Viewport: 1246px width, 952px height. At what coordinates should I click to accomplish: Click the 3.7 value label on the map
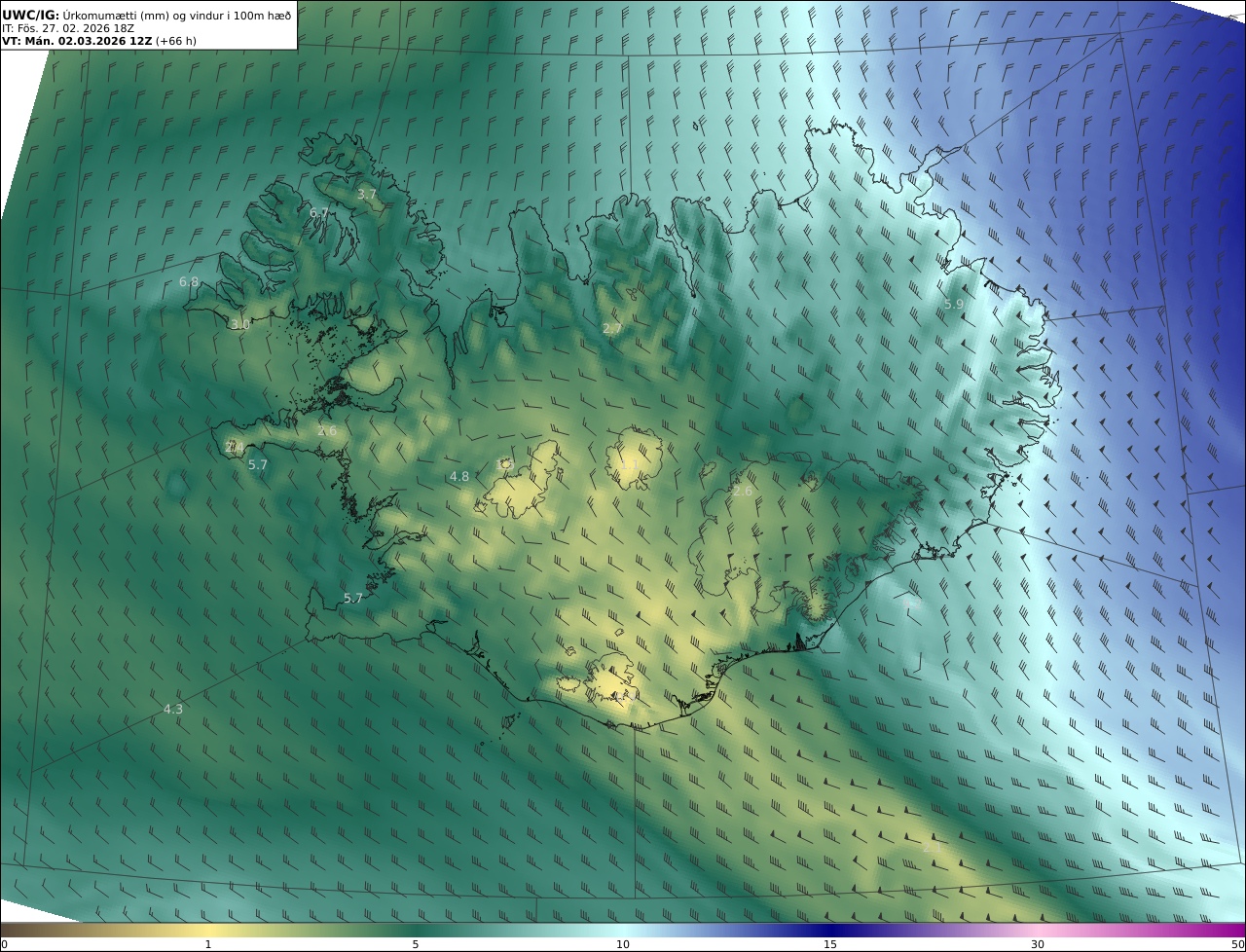tap(366, 195)
